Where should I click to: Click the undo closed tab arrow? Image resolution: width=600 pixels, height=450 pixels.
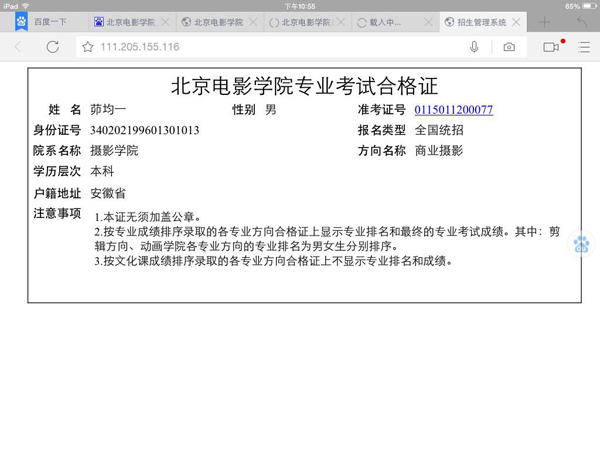tap(582, 22)
